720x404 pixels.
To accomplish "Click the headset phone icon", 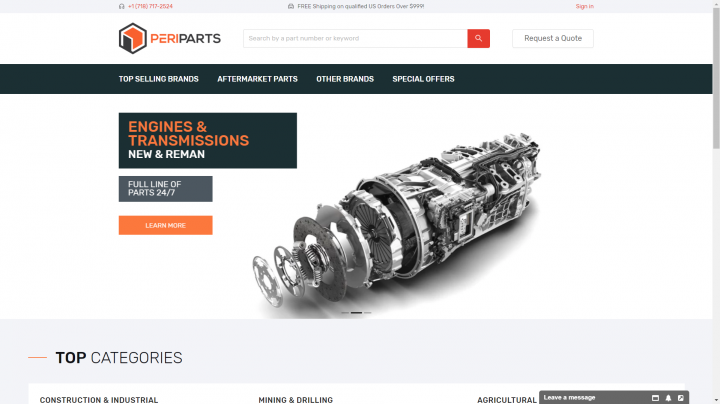I will point(122,6).
